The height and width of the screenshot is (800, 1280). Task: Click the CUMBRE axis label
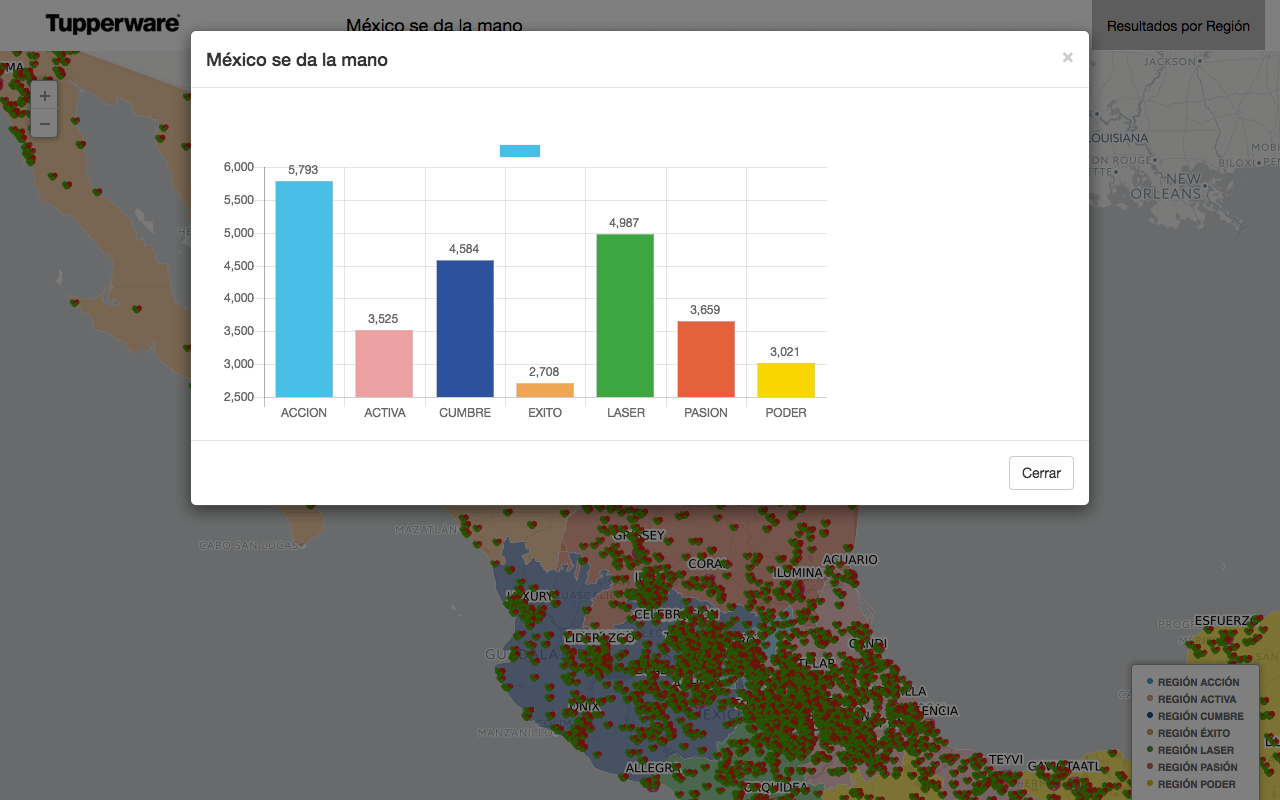click(465, 413)
